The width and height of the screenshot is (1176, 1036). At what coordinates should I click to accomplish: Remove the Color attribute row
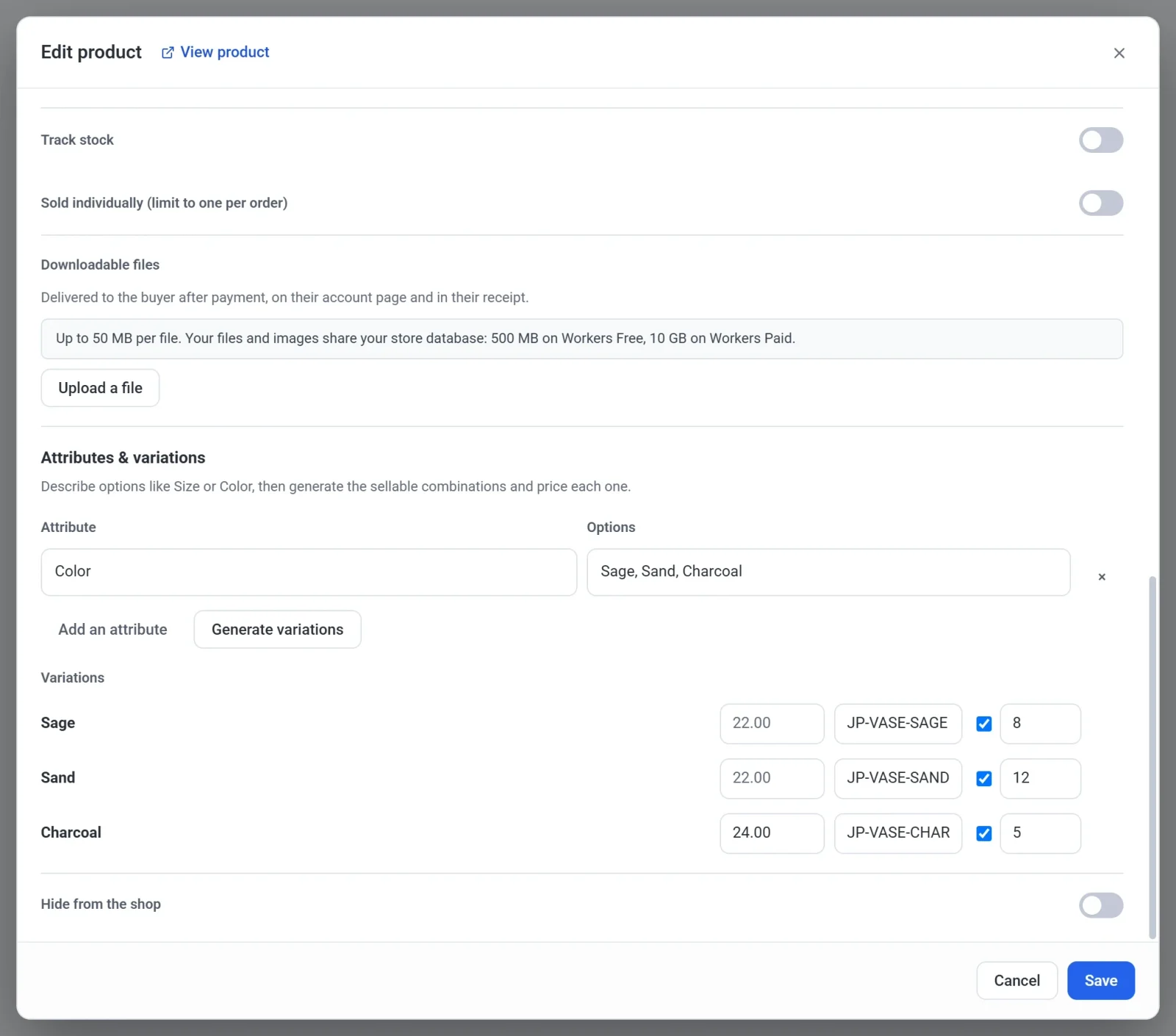pos(1102,577)
